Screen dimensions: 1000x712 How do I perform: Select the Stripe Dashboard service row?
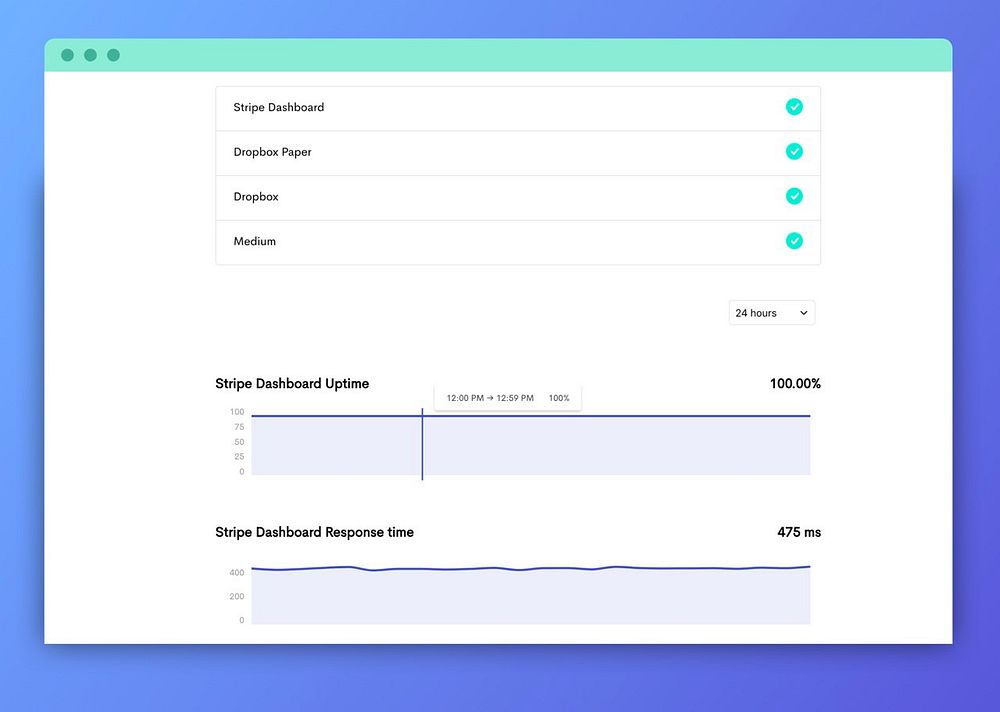click(518, 108)
